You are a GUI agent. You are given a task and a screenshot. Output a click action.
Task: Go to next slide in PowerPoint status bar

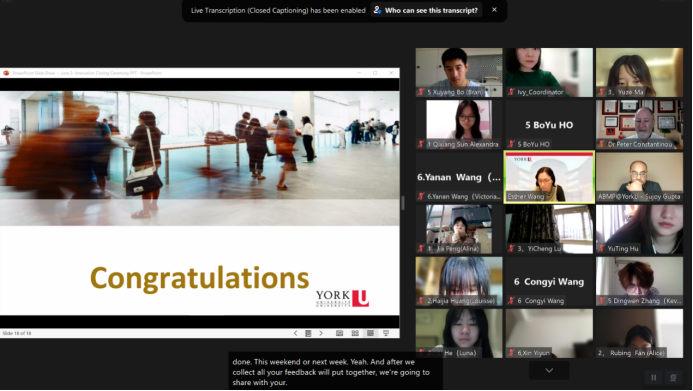321,333
